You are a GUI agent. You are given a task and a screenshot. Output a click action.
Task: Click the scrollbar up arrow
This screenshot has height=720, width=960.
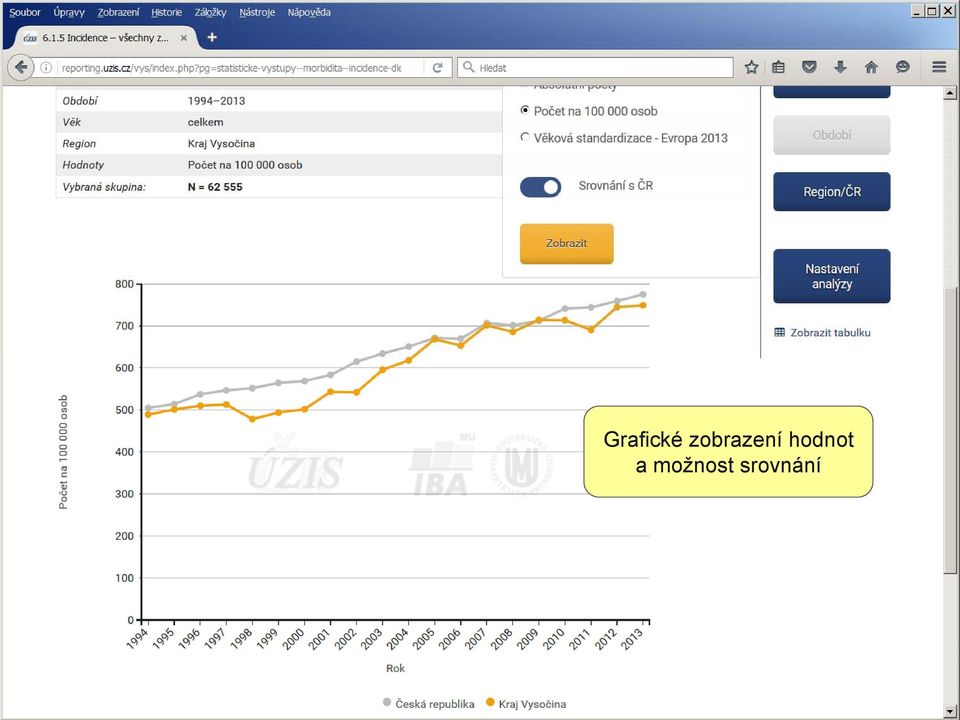(950, 93)
